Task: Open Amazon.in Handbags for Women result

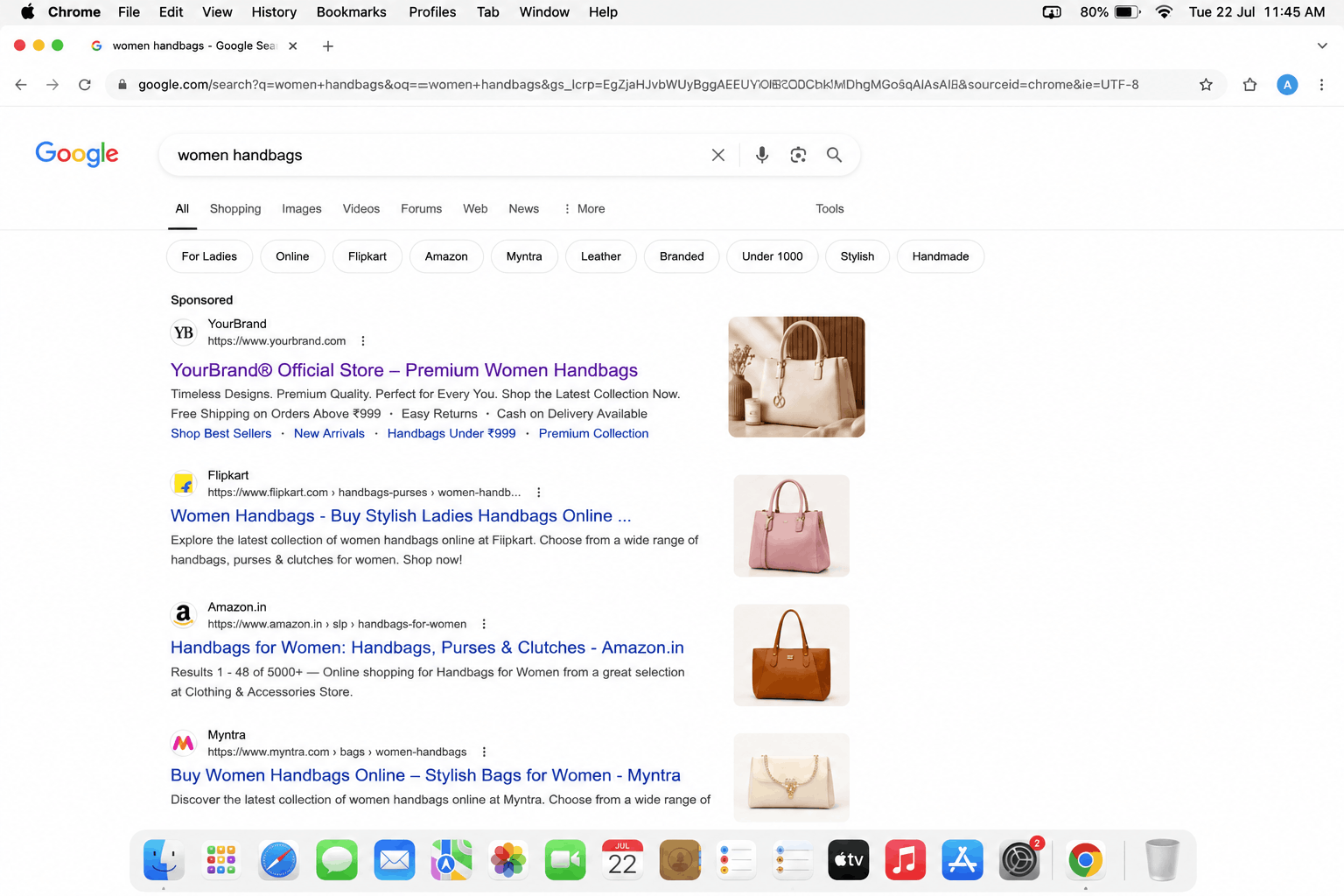Action: pos(427,647)
